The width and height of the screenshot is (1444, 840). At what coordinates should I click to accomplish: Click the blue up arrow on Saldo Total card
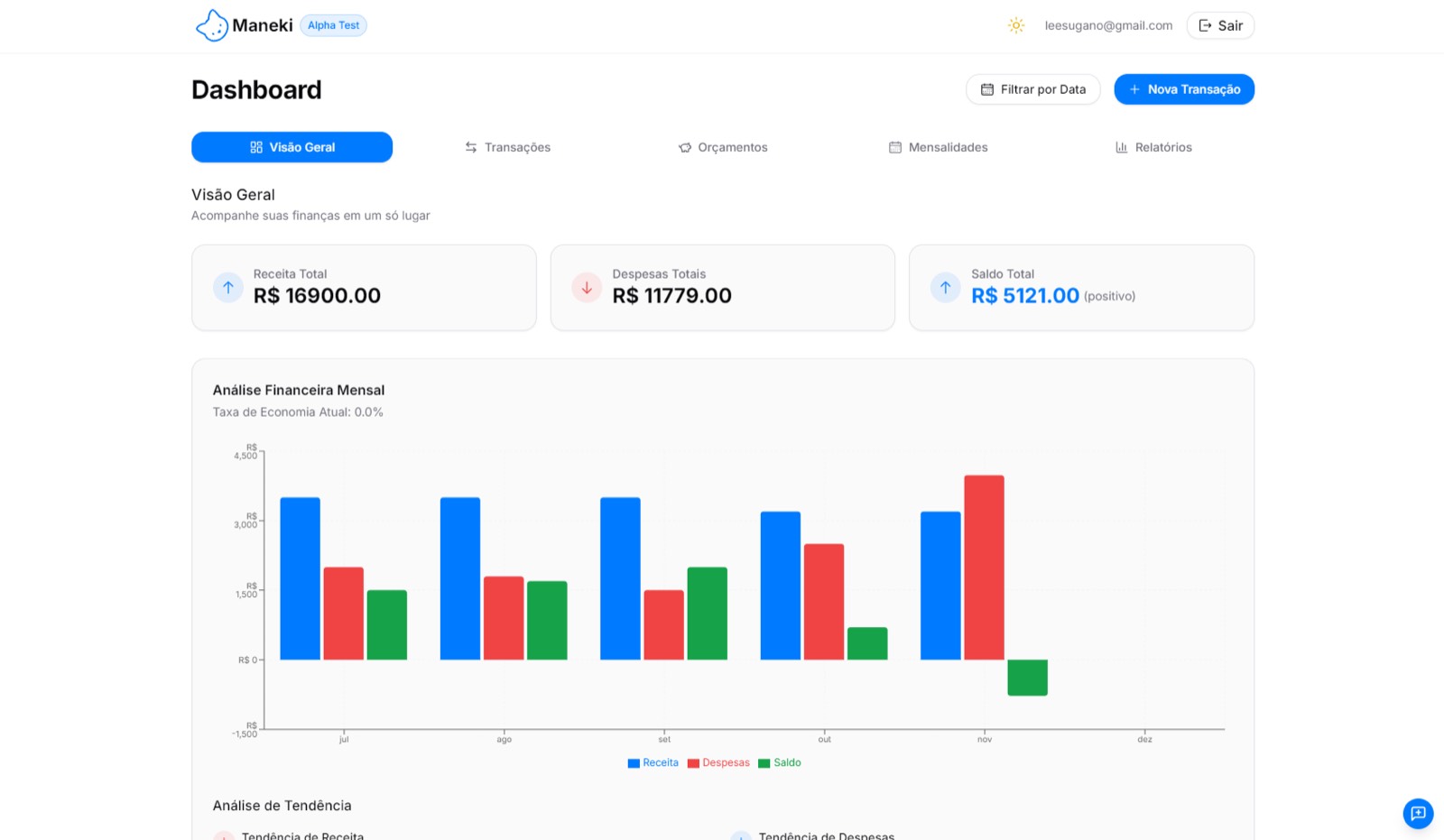click(945, 287)
